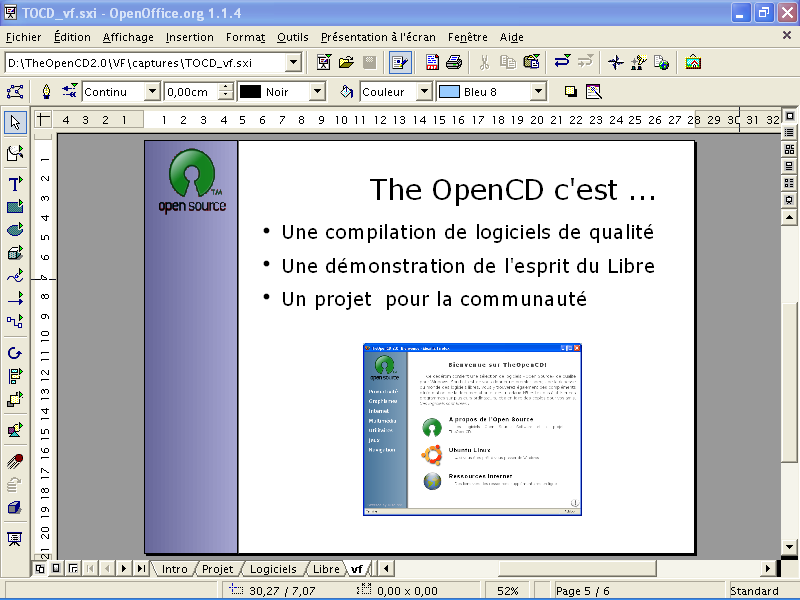Open the line color Noir dropdown

pos(317,92)
